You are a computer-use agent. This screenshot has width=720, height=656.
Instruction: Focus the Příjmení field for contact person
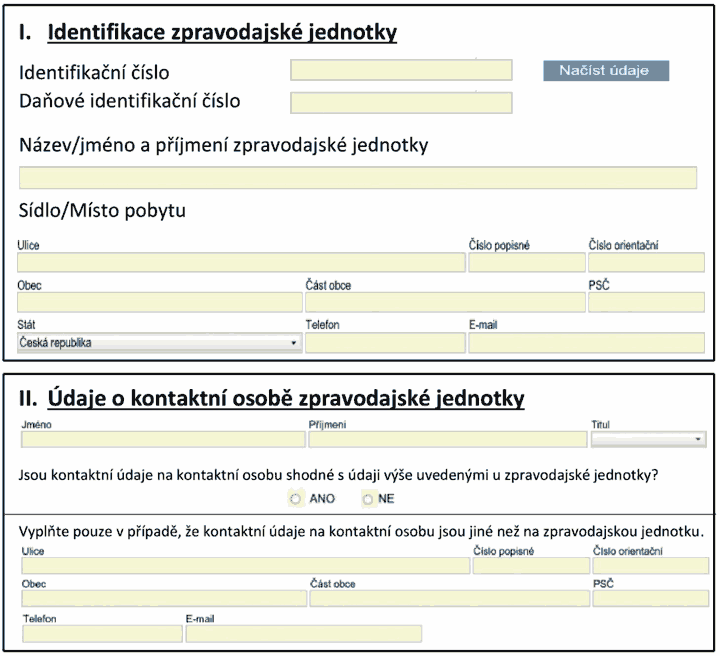point(448,439)
